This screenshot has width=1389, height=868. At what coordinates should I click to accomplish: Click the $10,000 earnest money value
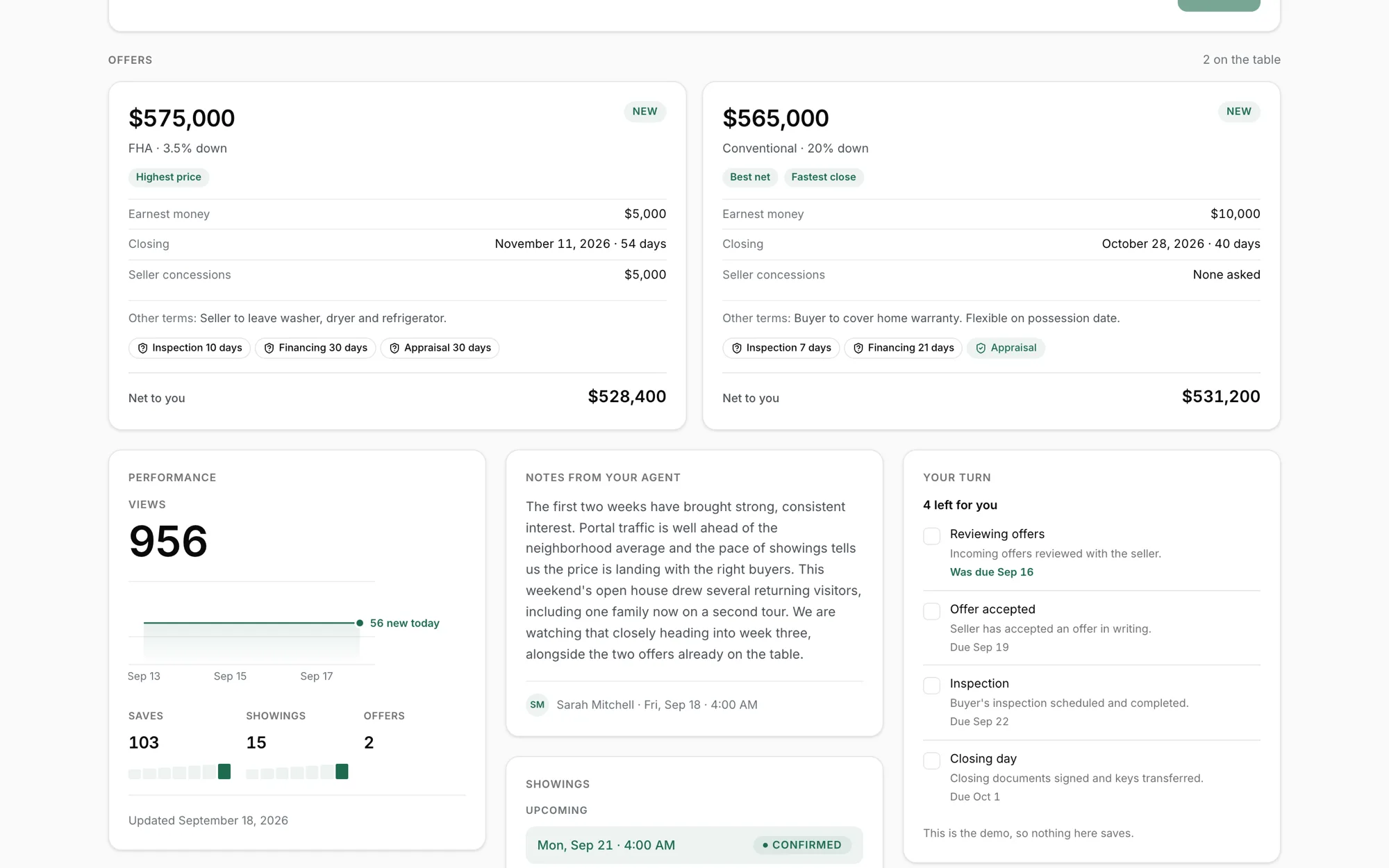1236,214
